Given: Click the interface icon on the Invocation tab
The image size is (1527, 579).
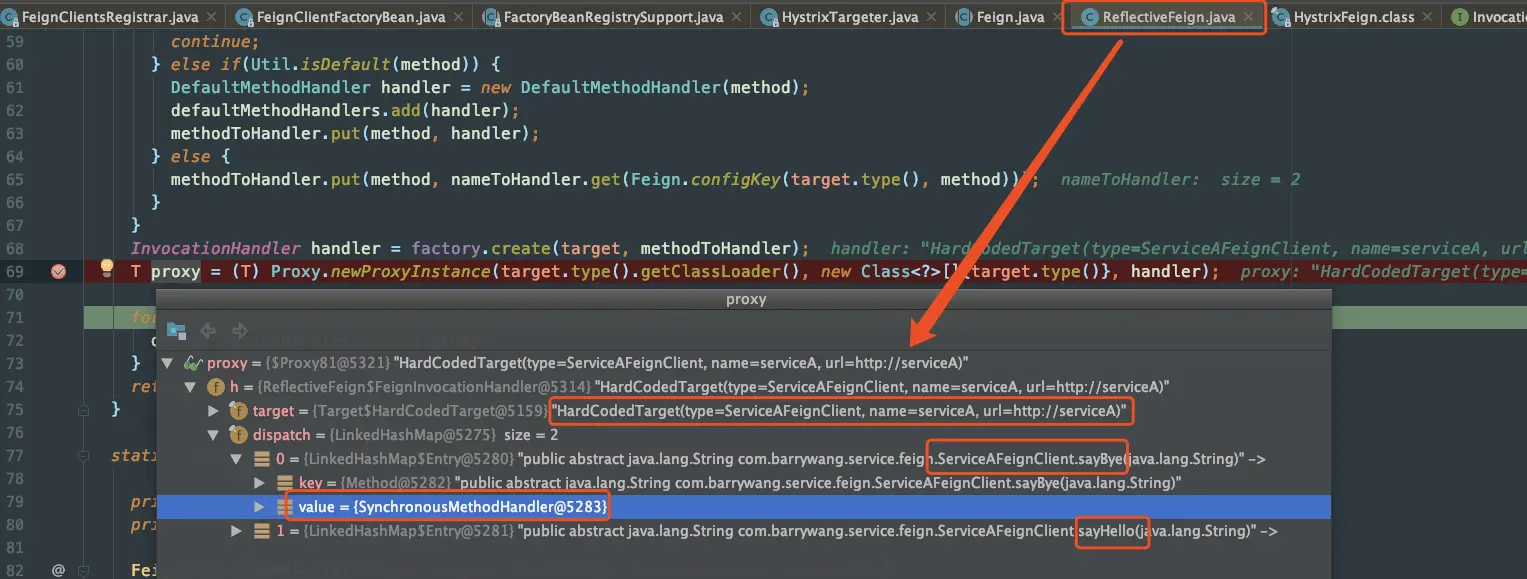Looking at the screenshot, I should 1459,17.
